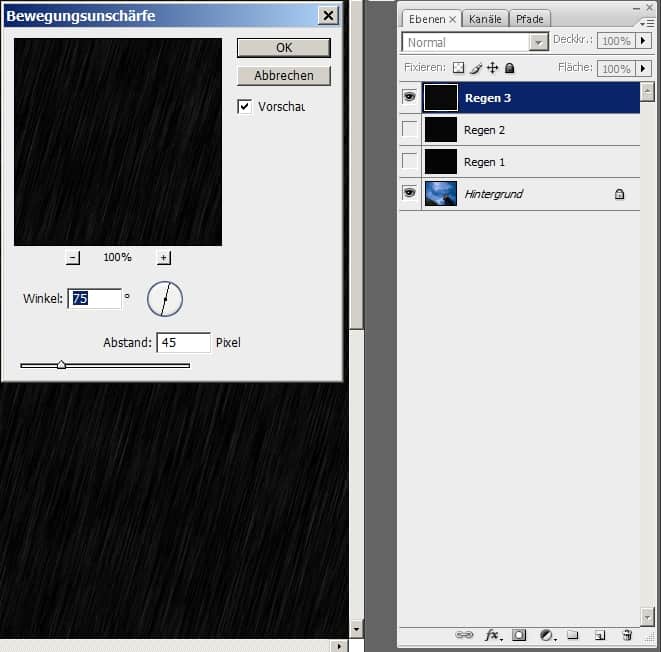Click OK in Bewegungsunschärfe dialog
661x652 pixels.
pos(284,48)
